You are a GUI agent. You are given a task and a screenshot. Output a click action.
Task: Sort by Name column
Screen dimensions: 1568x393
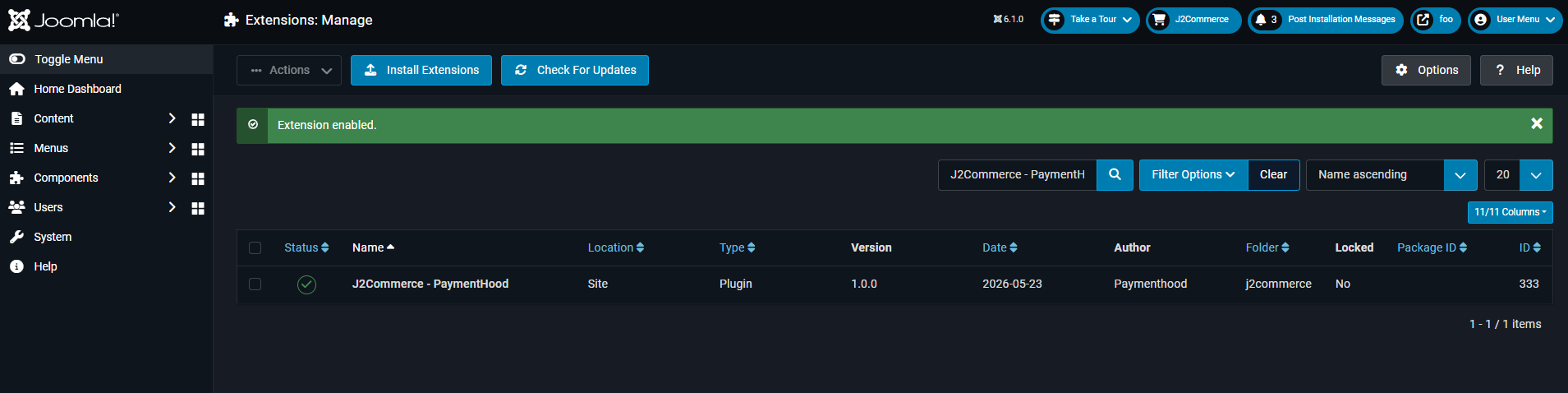(374, 247)
